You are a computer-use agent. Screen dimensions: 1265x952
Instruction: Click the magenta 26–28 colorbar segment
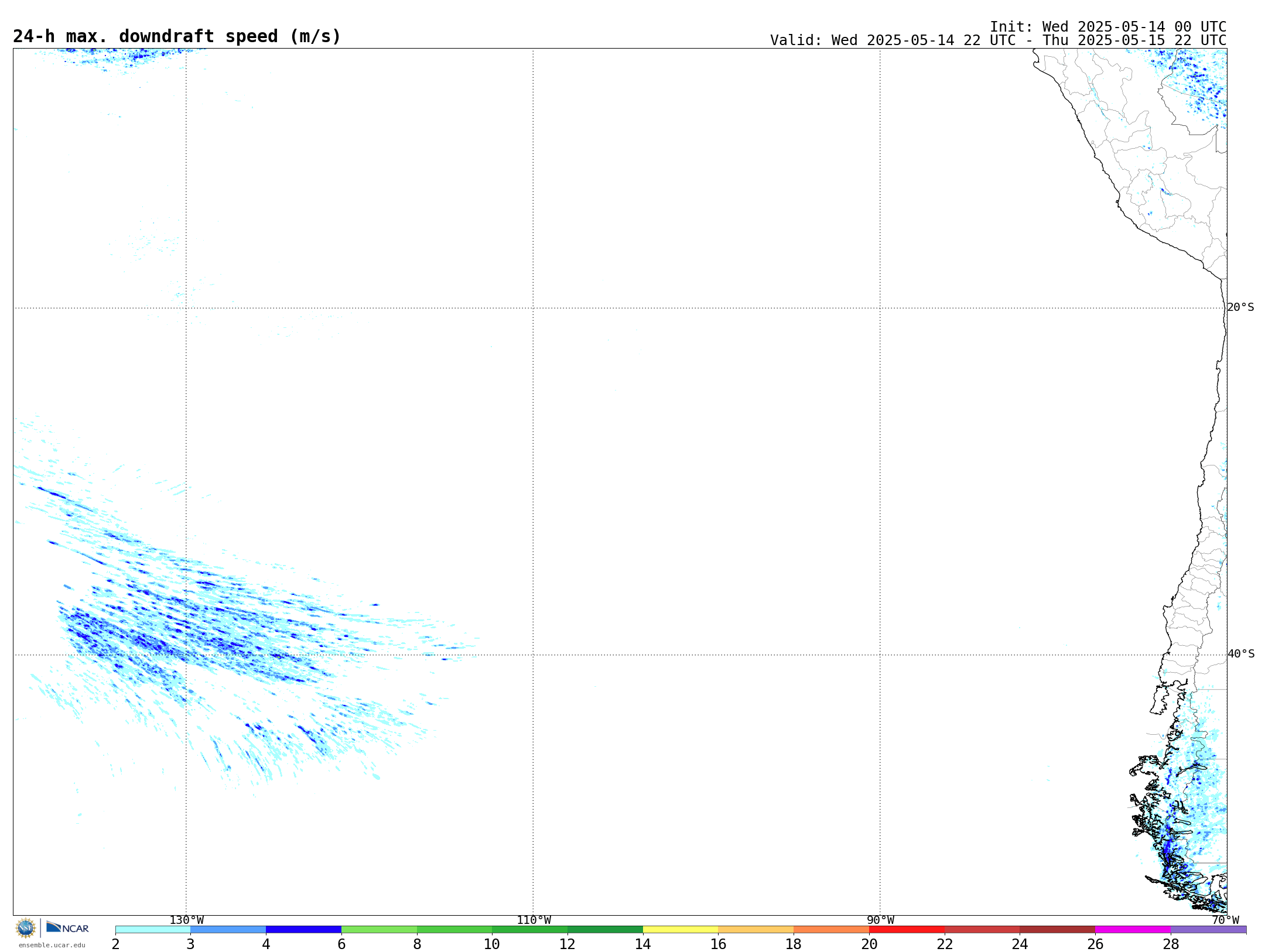(x=1133, y=930)
